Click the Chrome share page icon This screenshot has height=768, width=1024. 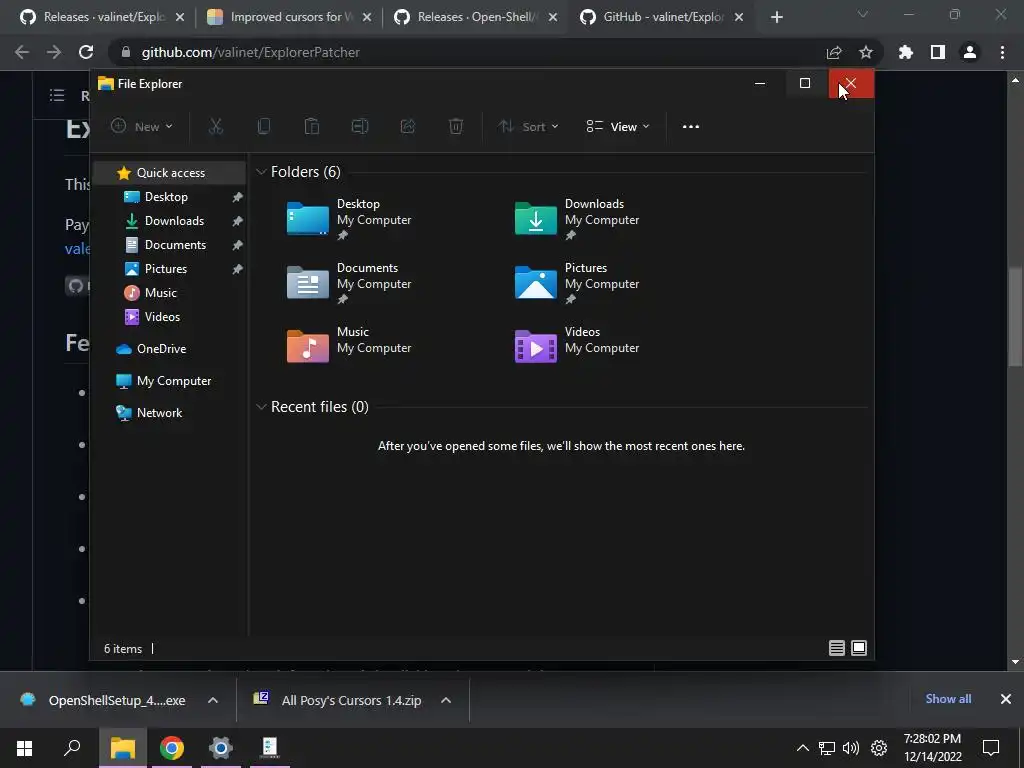834,52
